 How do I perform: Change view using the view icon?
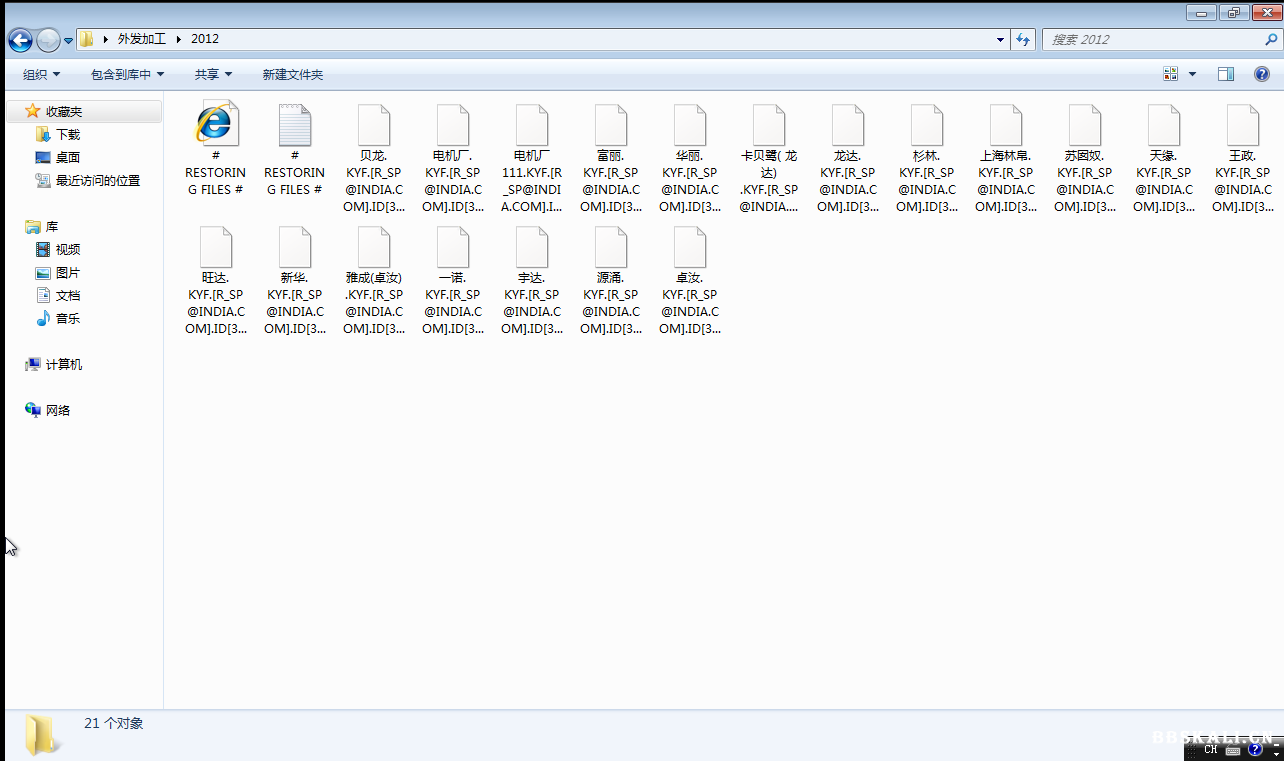pyautogui.click(x=1170, y=74)
